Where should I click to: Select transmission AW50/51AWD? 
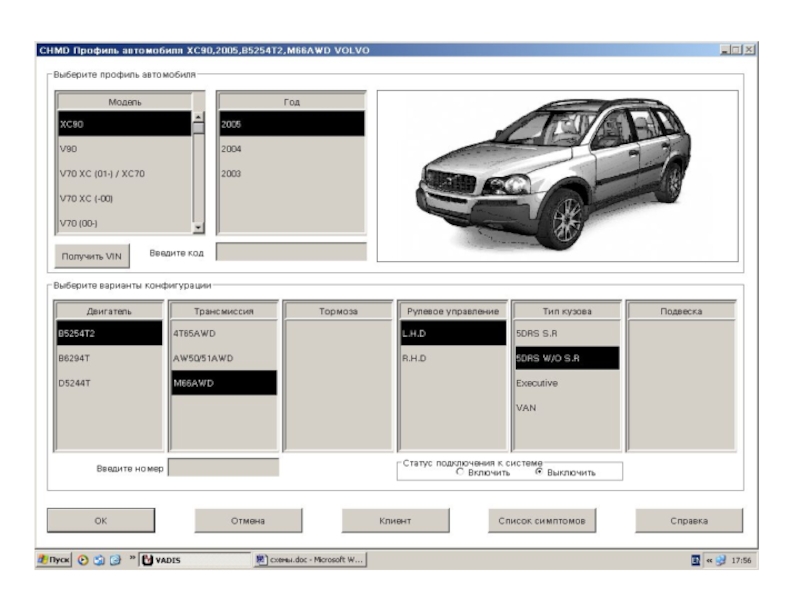tap(224, 358)
